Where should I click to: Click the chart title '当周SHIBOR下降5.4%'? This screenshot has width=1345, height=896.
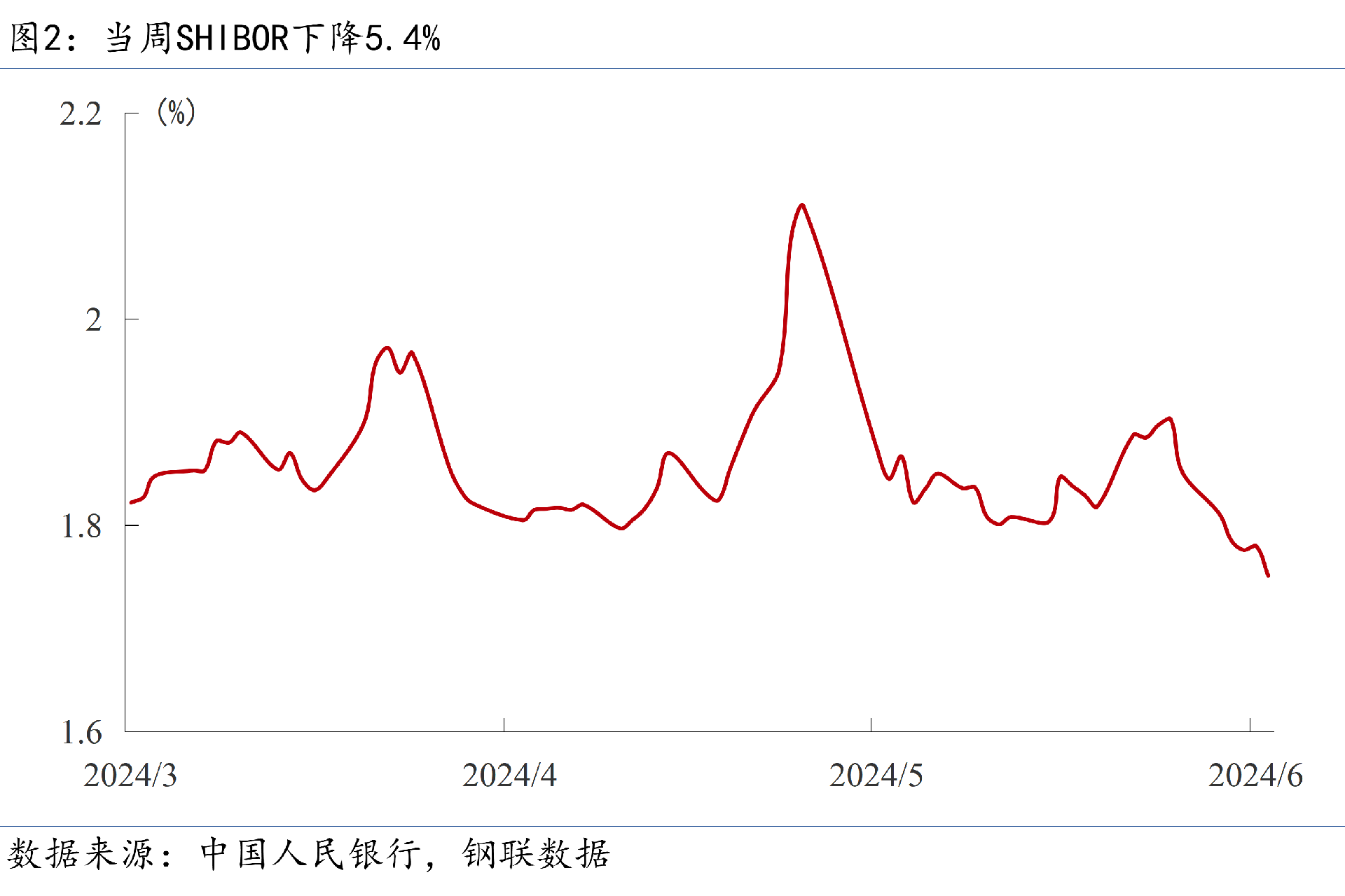[x=273, y=38]
